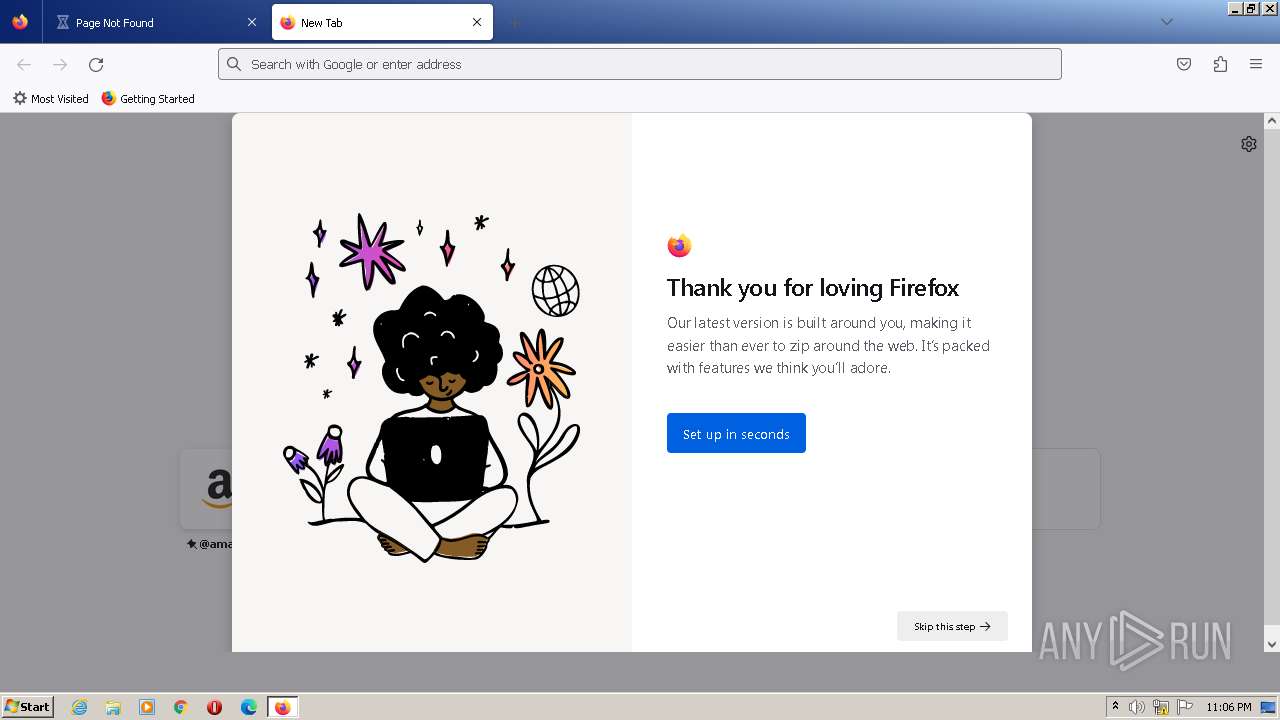Click the Set up in seconds button

pos(736,433)
